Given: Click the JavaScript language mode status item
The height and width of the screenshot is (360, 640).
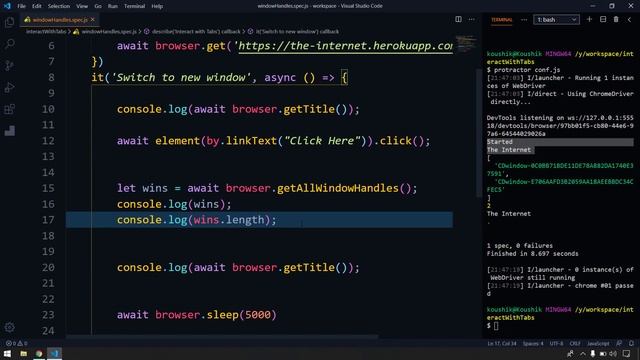Looking at the screenshot, I should 598,343.
